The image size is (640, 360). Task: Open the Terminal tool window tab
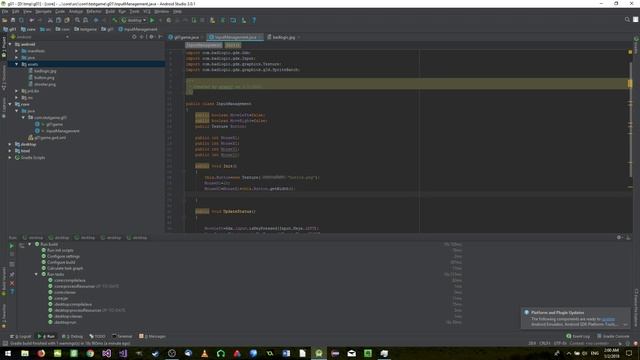click(122, 336)
